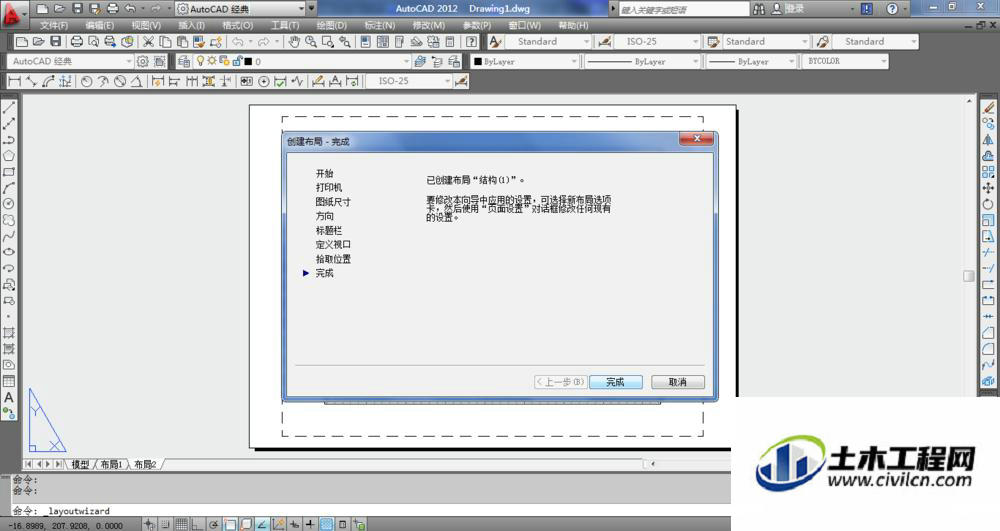Select the Multiline Text A tool

9,396
